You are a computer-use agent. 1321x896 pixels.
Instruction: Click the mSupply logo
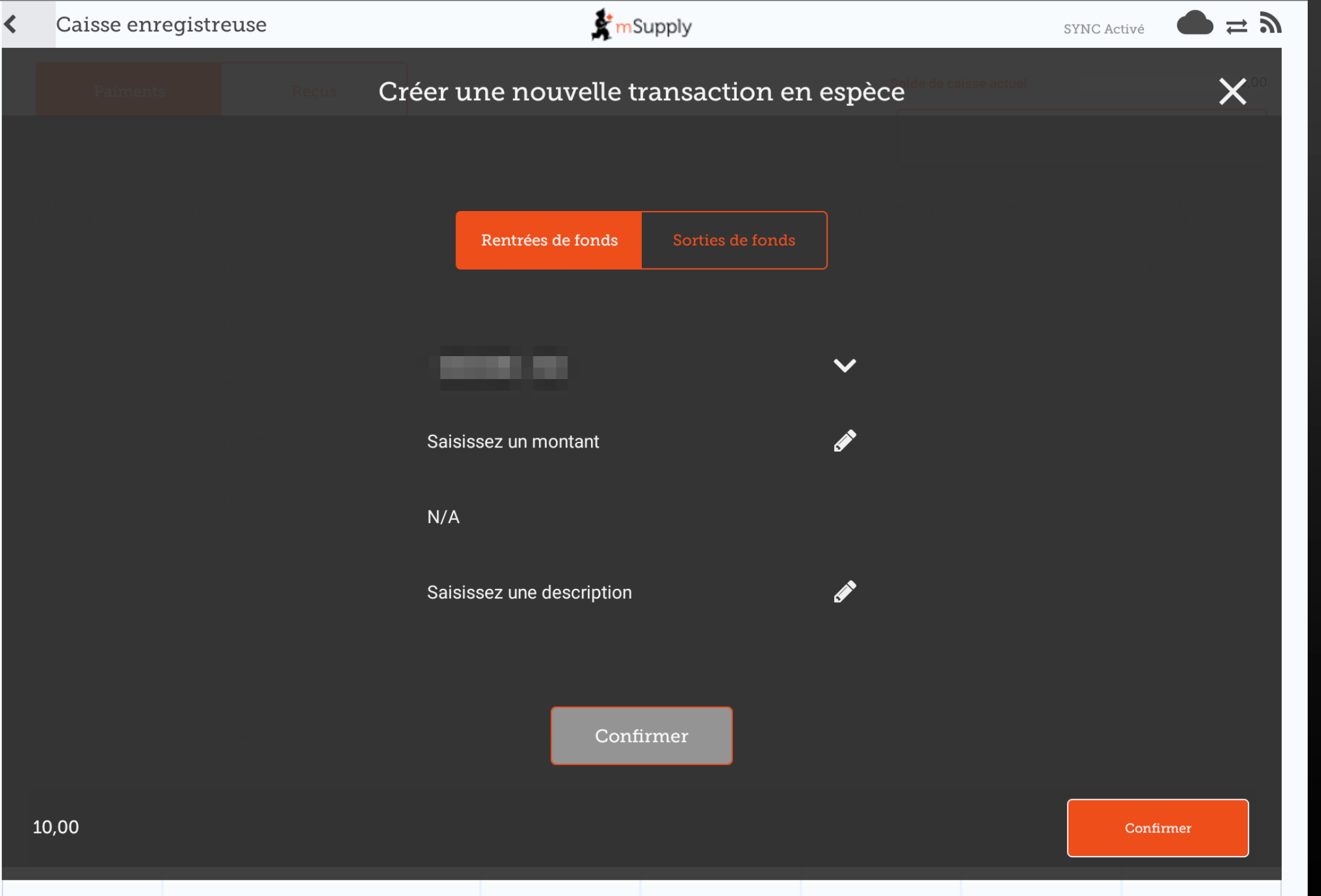642,25
